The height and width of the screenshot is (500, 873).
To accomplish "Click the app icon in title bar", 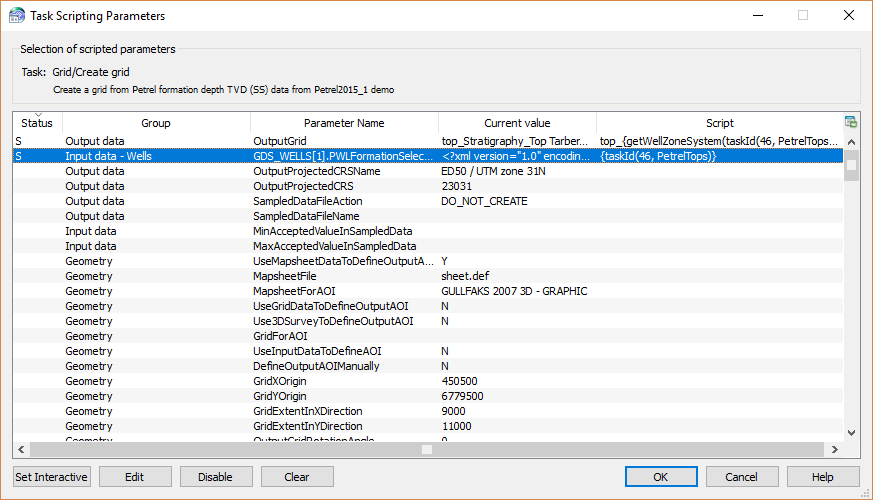I will (16, 16).
